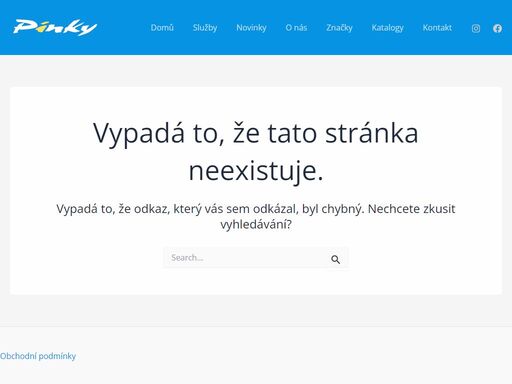The image size is (512, 384).
Task: Follow the Obchodní podmínky footer link
Action: [x=38, y=356]
